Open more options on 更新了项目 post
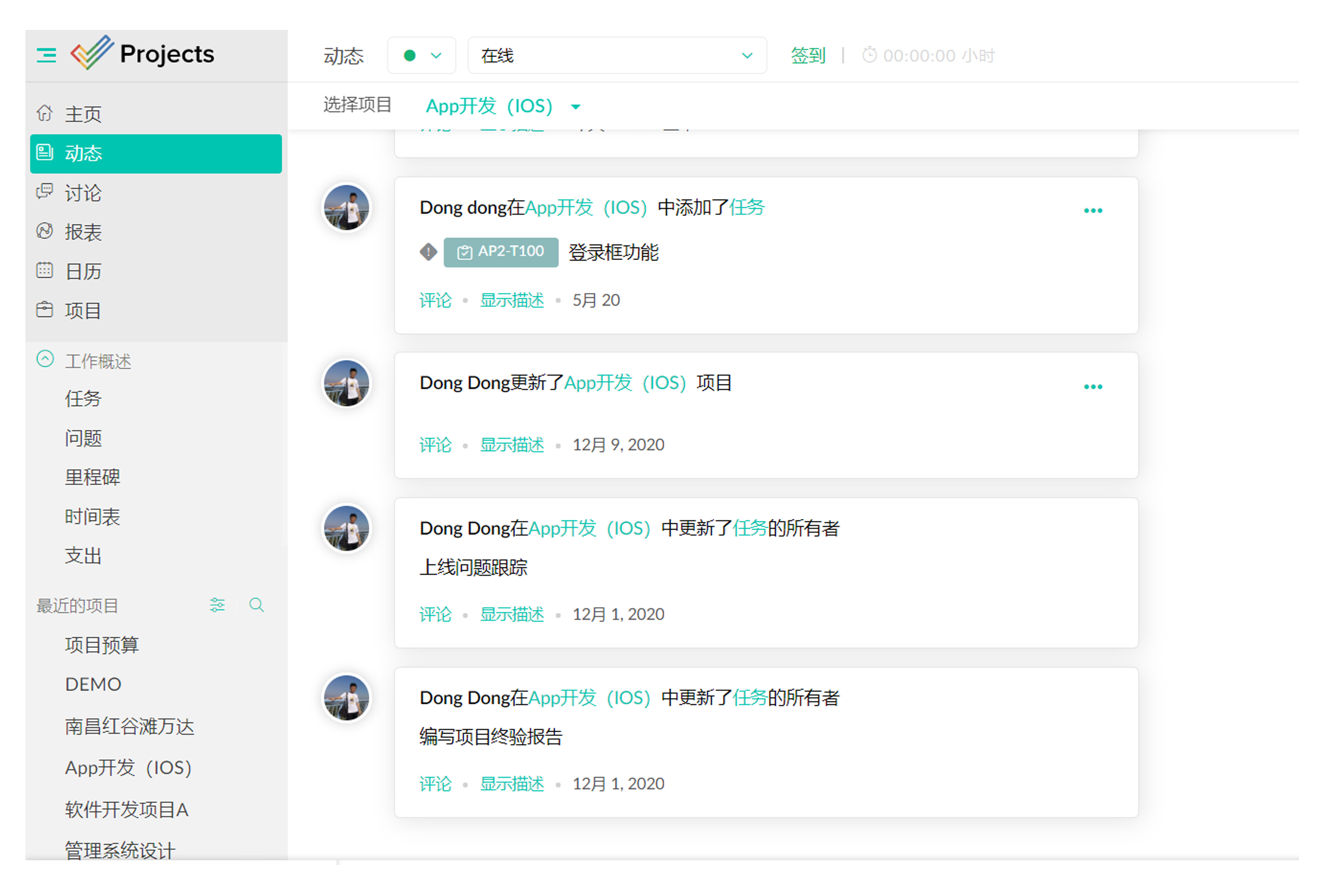Viewport: 1325px width, 896px height. point(1092,387)
